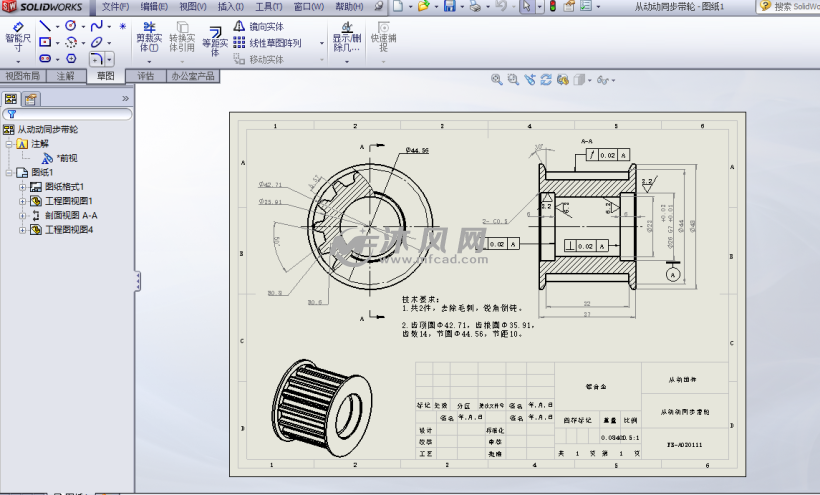The image size is (820, 495).
Task: Open the 文件(F) menu
Action: 115,7
